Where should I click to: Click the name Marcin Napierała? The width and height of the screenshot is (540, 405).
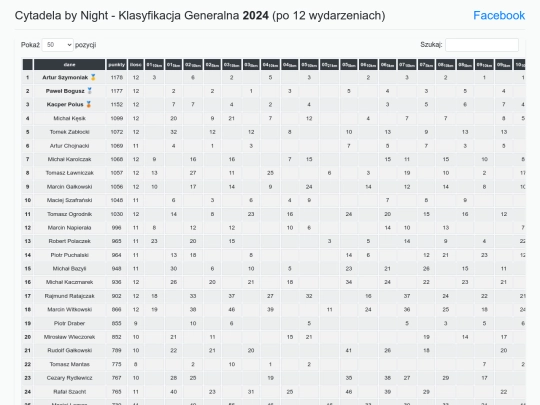tap(70, 228)
